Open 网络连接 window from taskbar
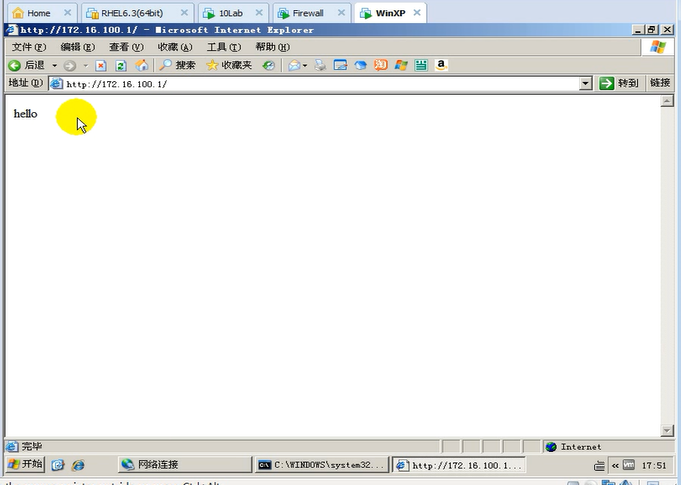The width and height of the screenshot is (681, 485). [185, 465]
